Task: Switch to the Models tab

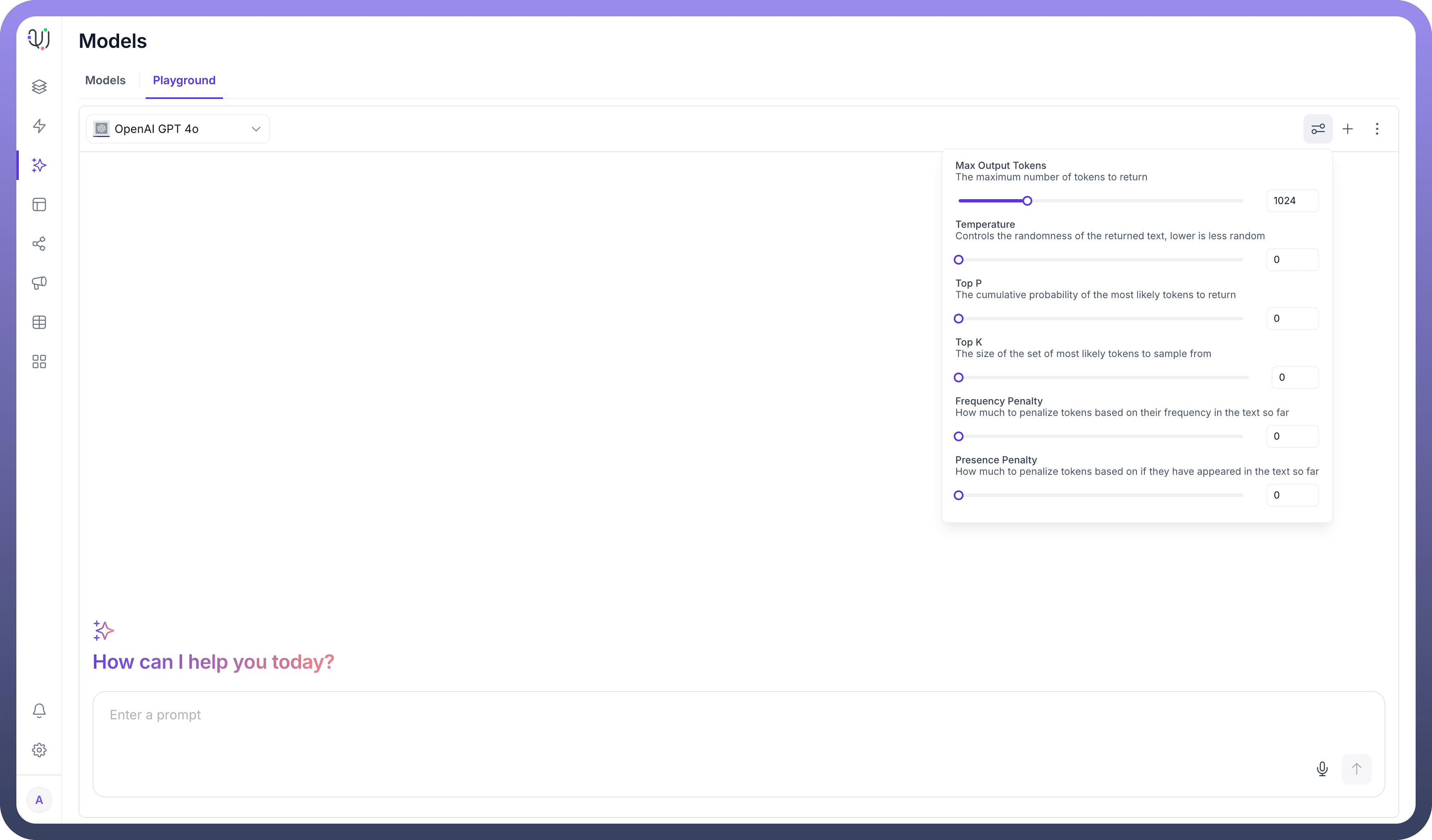Action: 105,80
